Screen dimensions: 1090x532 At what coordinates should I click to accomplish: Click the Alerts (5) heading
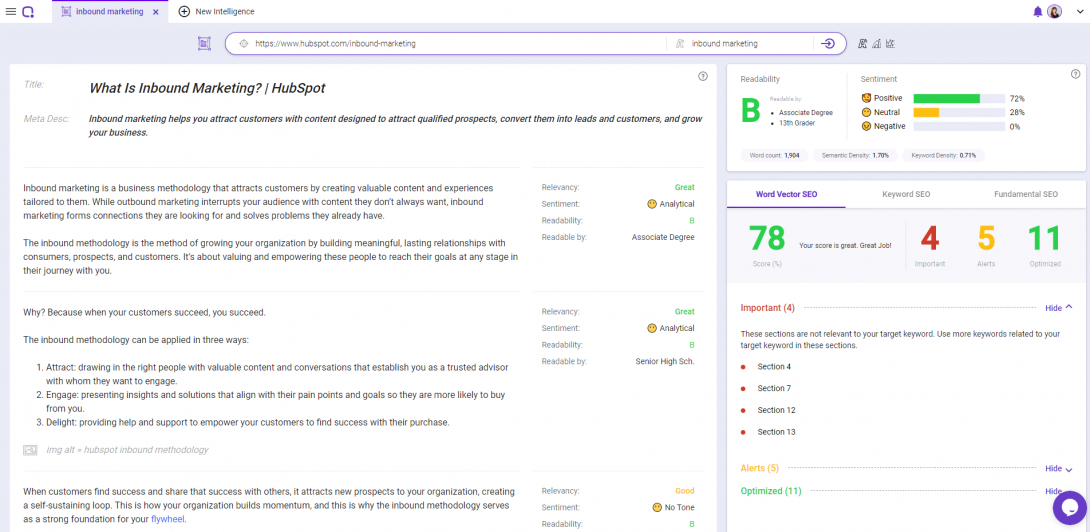click(760, 468)
